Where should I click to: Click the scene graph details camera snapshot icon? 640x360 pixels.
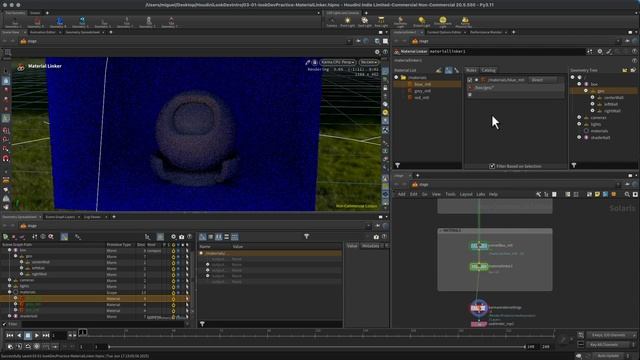pyautogui.click(x=376, y=236)
